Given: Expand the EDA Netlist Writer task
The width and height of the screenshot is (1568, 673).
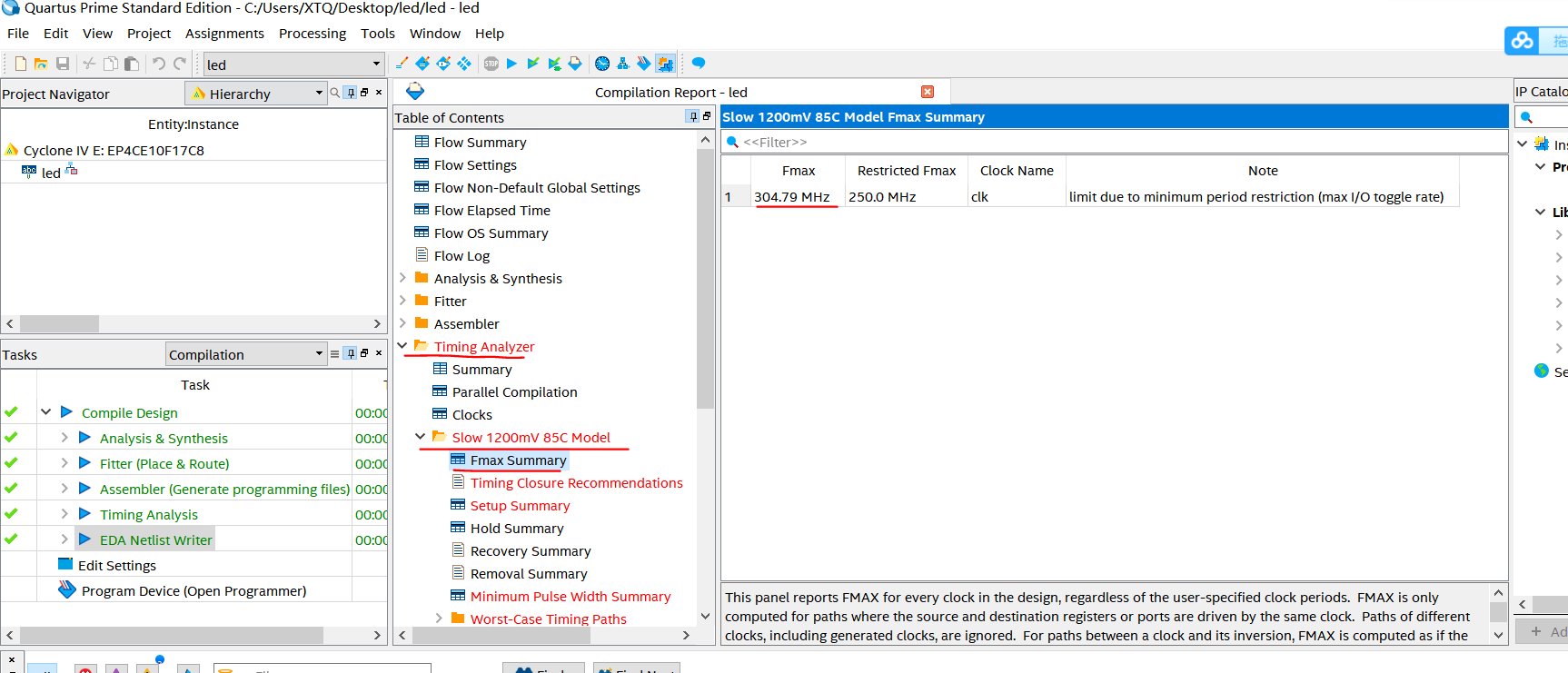Looking at the screenshot, I should (65, 539).
